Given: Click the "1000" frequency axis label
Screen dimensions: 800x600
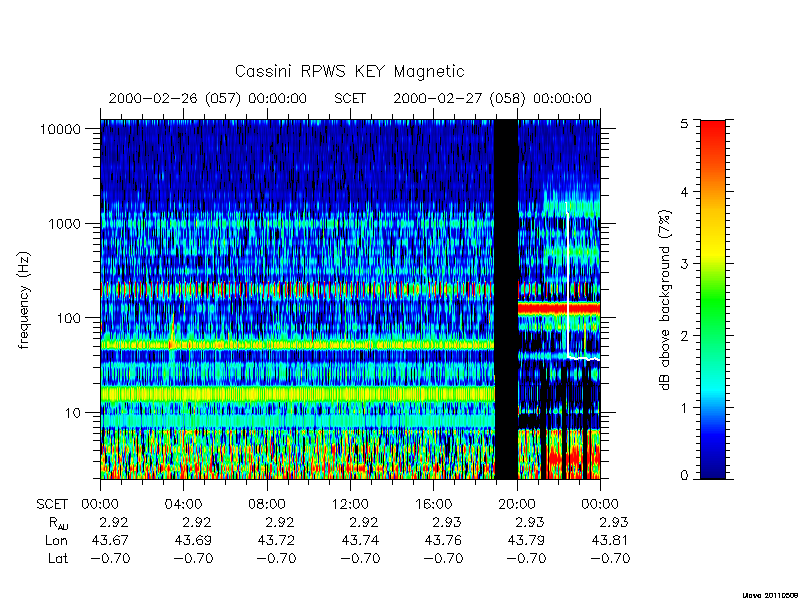Looking at the screenshot, I should [64, 224].
